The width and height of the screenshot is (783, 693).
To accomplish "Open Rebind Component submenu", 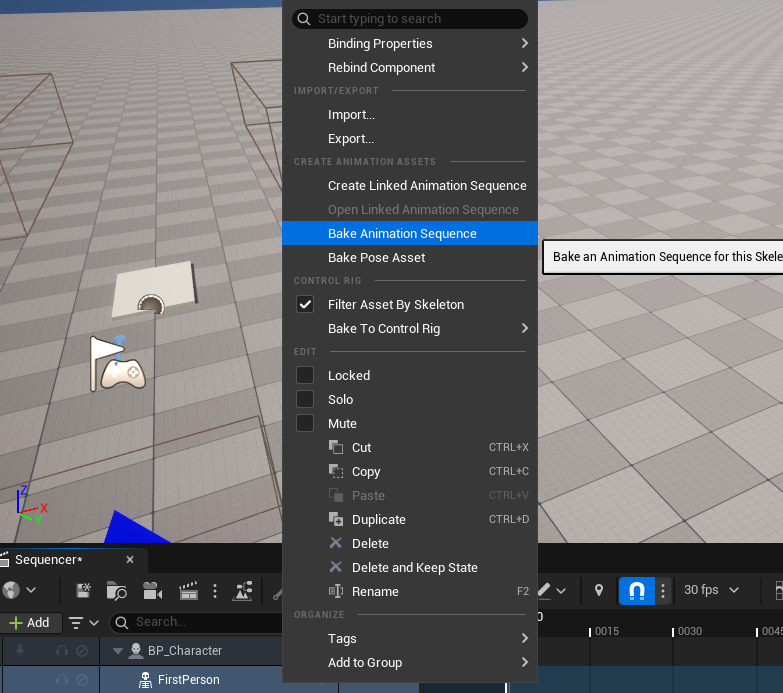I will coord(409,67).
